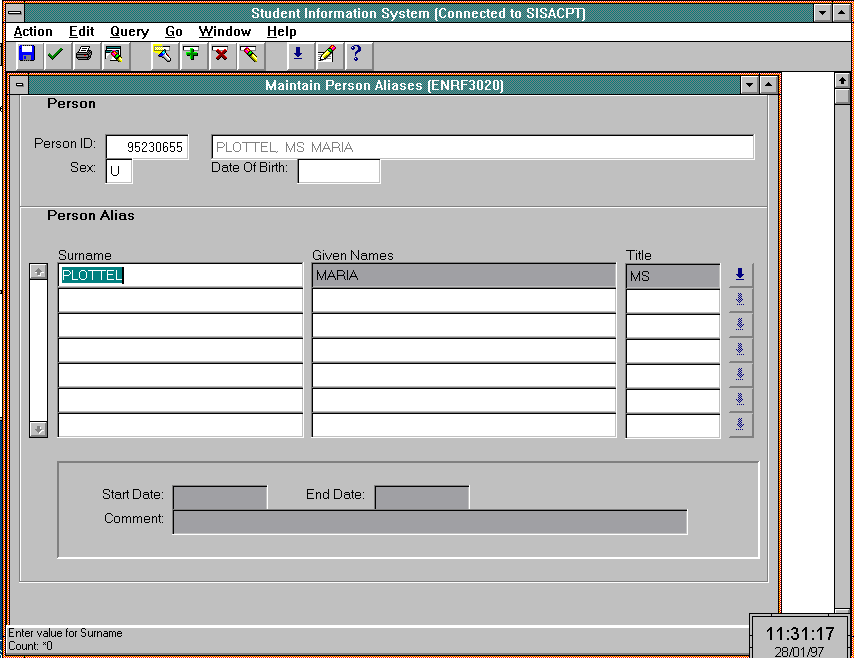The image size is (854, 658).
Task: Click the green checkmark commit icon
Action: coord(55,54)
